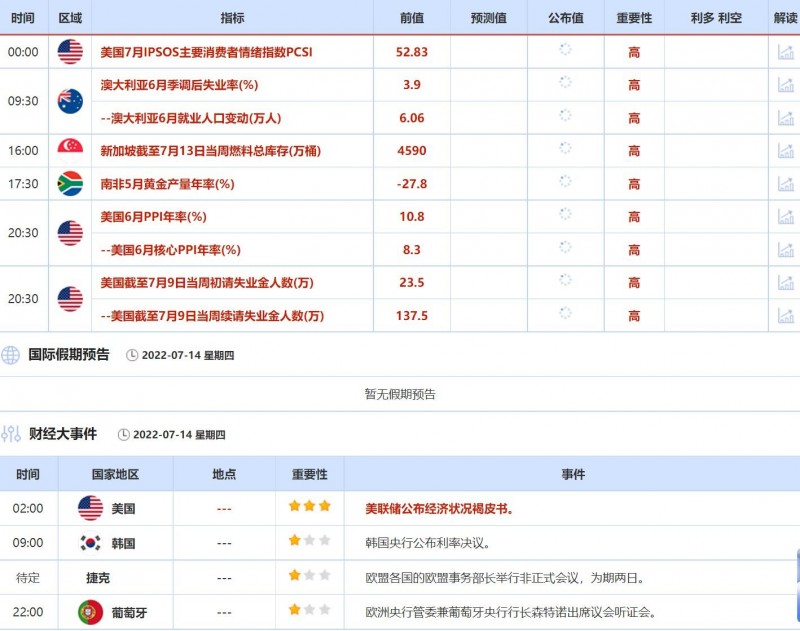Click the South Africa flag for 黄金产量 row
The width and height of the screenshot is (800, 631).
(x=69, y=184)
